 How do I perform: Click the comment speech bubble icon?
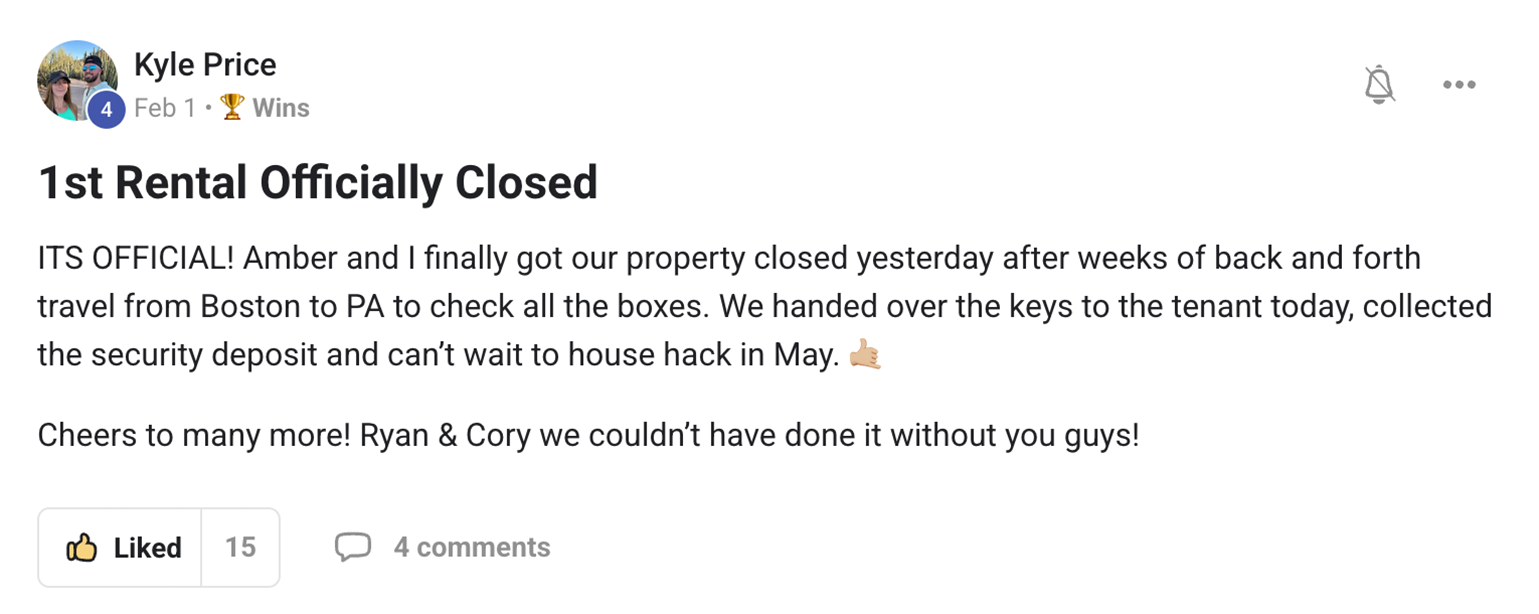[352, 547]
